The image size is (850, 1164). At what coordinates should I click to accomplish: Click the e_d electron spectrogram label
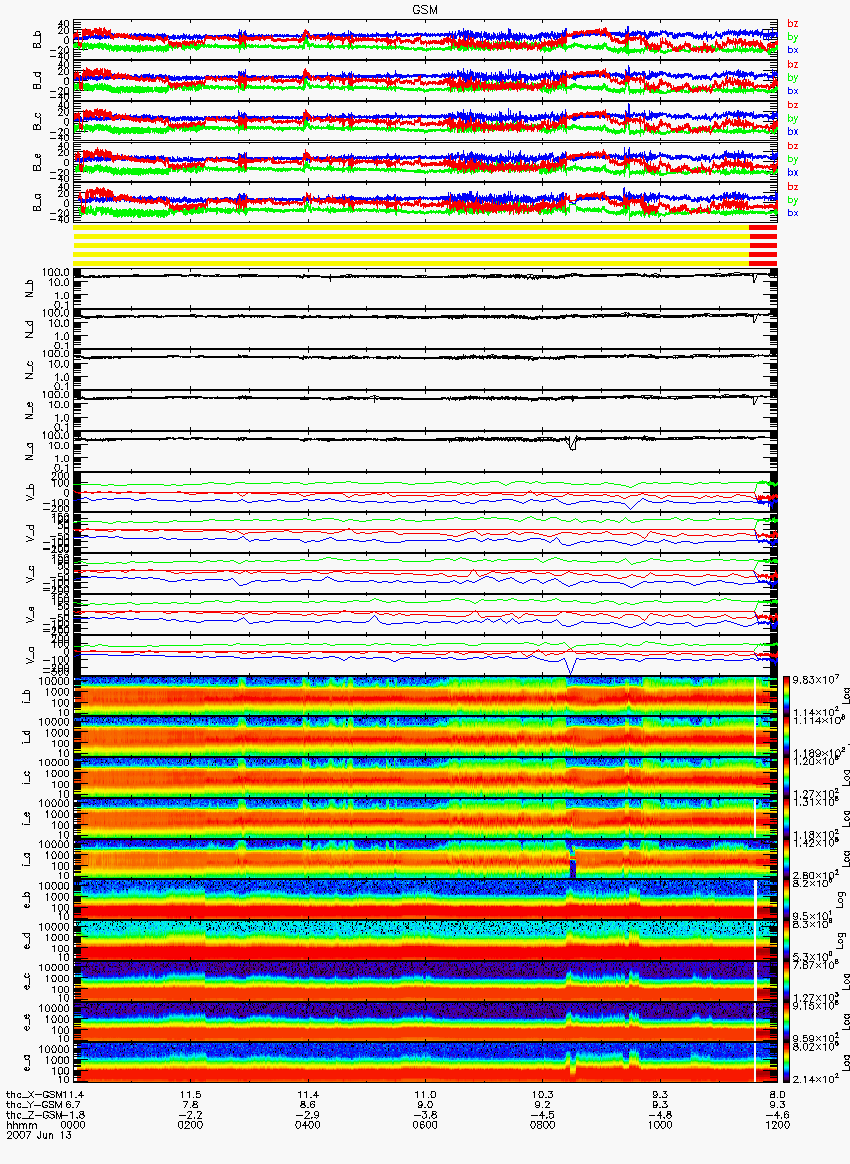pyautogui.click(x=26, y=939)
